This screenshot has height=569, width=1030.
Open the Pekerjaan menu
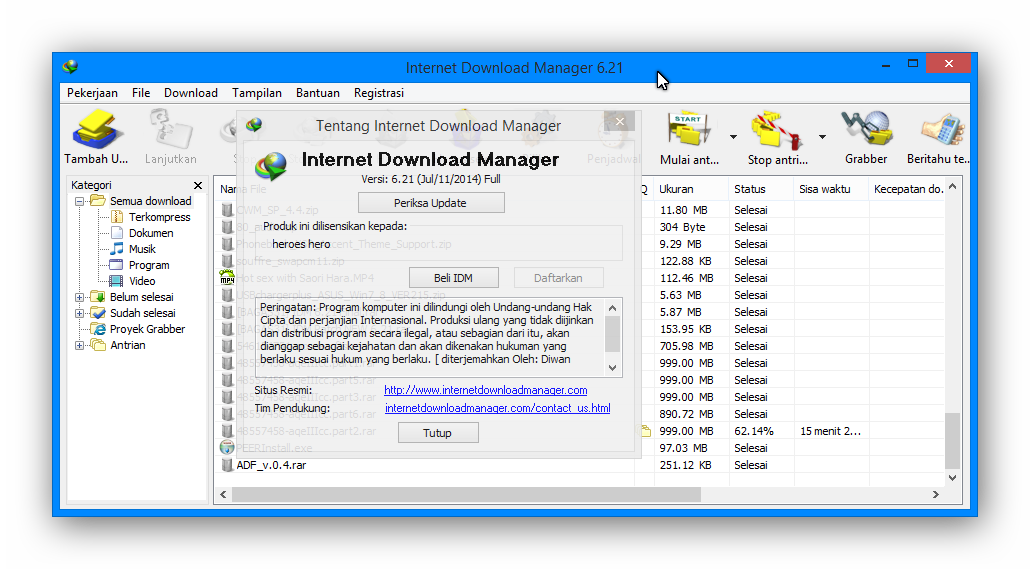click(x=92, y=93)
